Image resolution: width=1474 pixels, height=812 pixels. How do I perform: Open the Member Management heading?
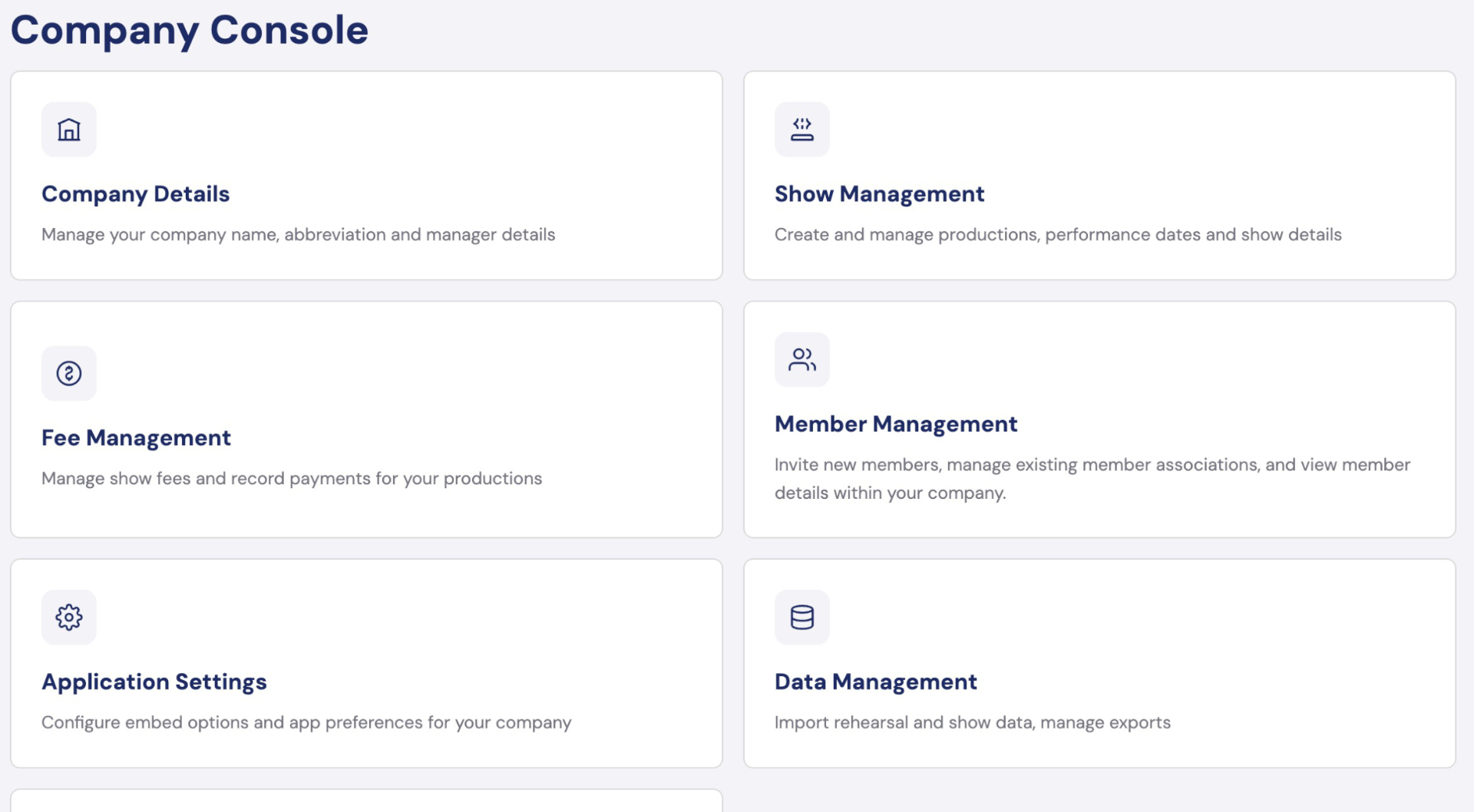tap(896, 424)
